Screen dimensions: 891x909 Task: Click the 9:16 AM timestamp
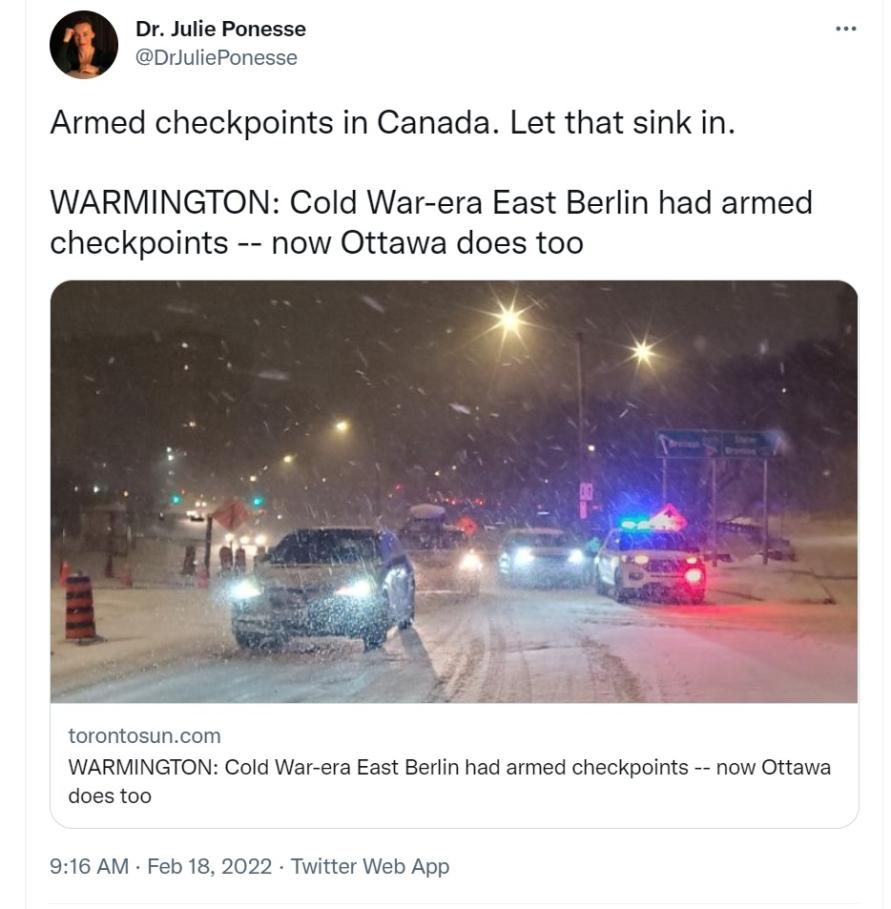click(x=89, y=866)
